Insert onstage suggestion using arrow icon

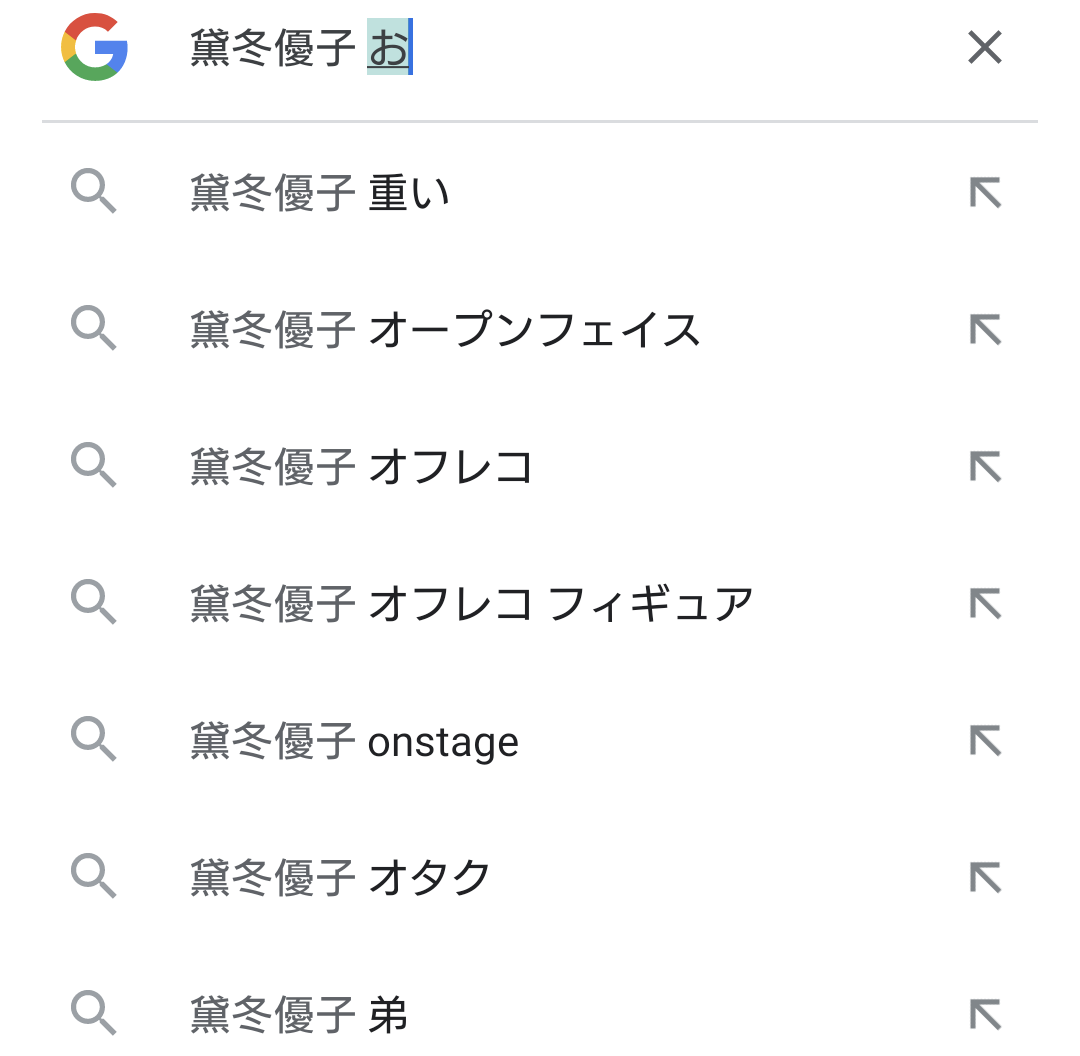click(985, 740)
